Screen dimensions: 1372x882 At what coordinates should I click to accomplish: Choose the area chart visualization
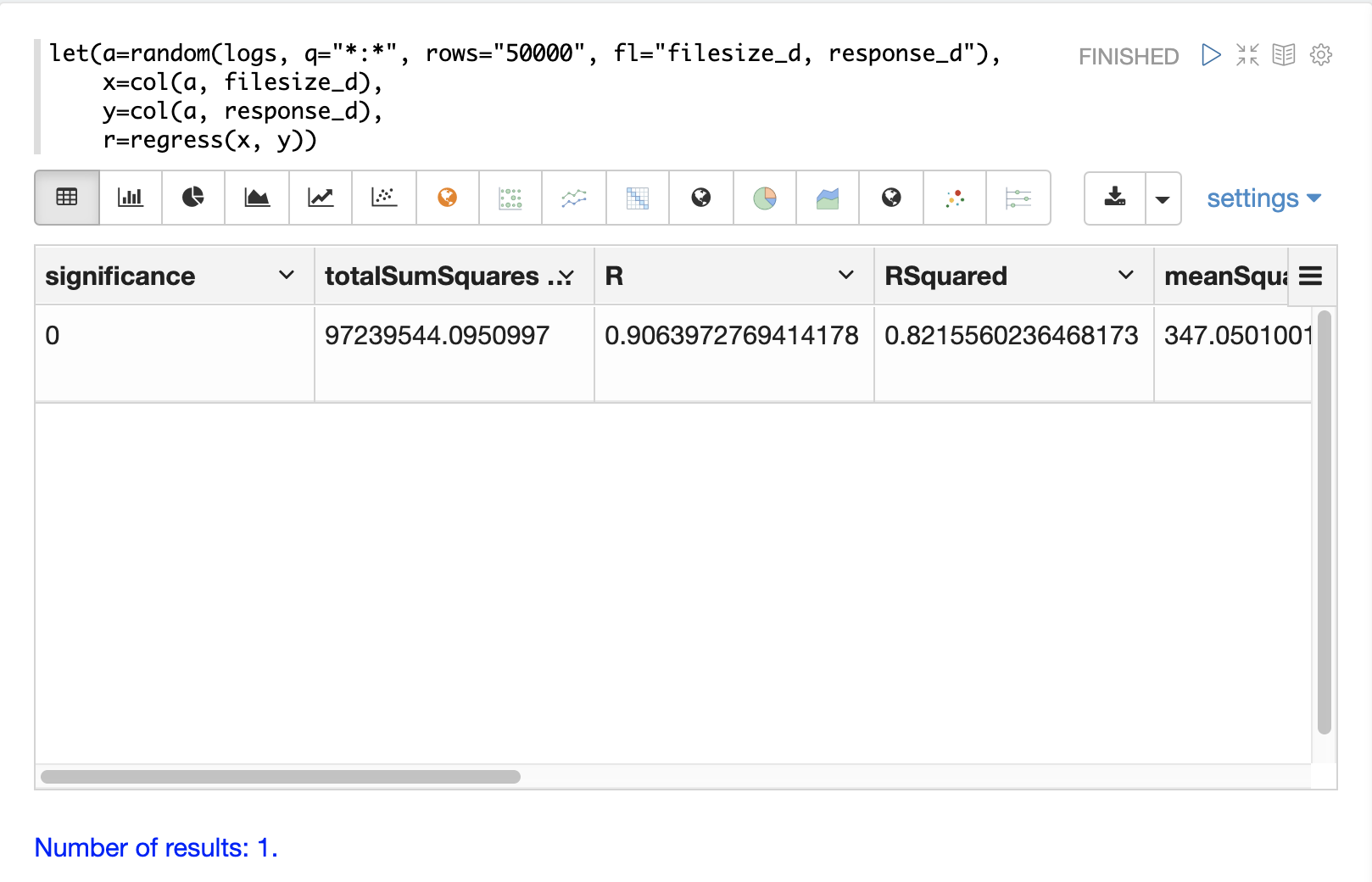pos(257,198)
